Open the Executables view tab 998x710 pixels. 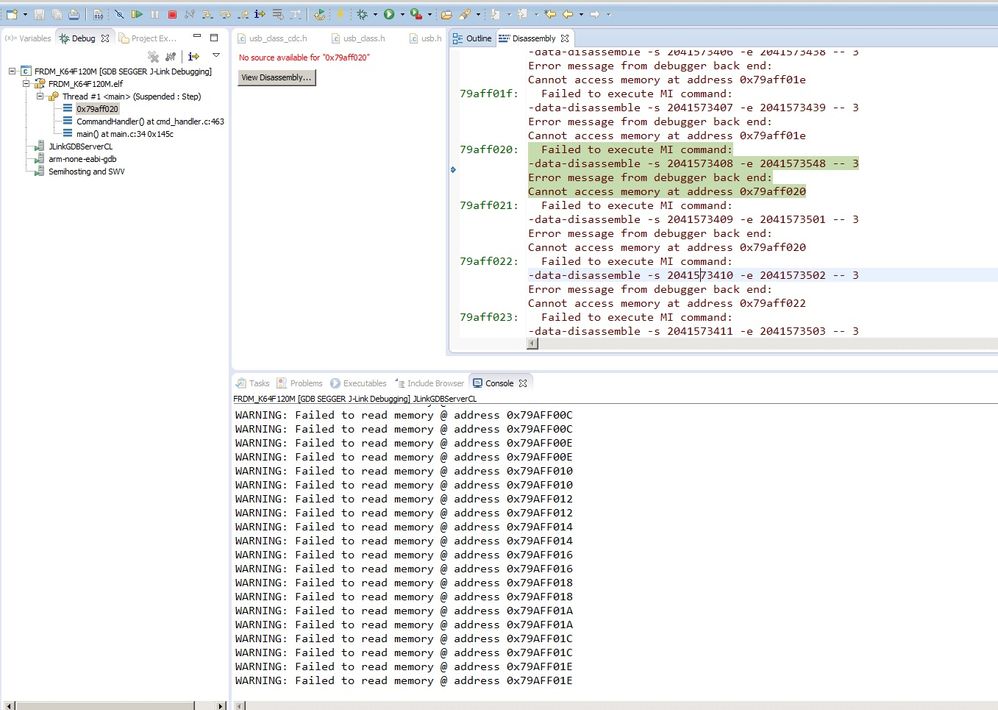pos(358,383)
